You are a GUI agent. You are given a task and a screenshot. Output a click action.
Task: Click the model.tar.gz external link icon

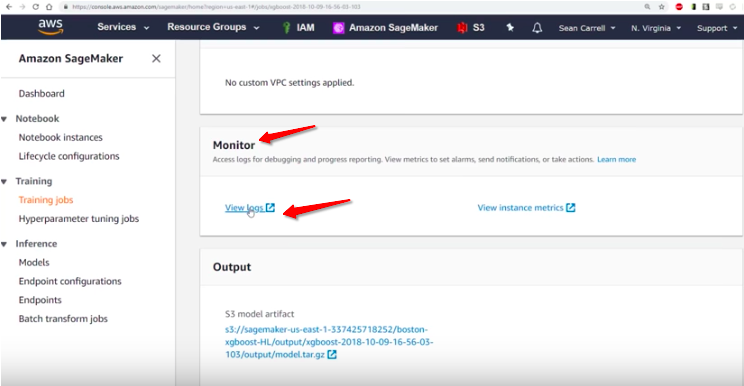coord(332,354)
